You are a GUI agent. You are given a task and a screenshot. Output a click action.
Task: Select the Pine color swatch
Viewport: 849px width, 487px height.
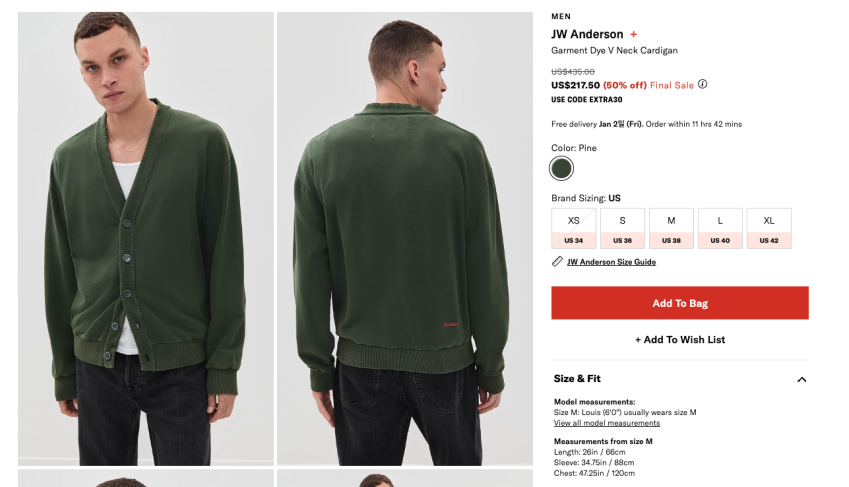[561, 168]
